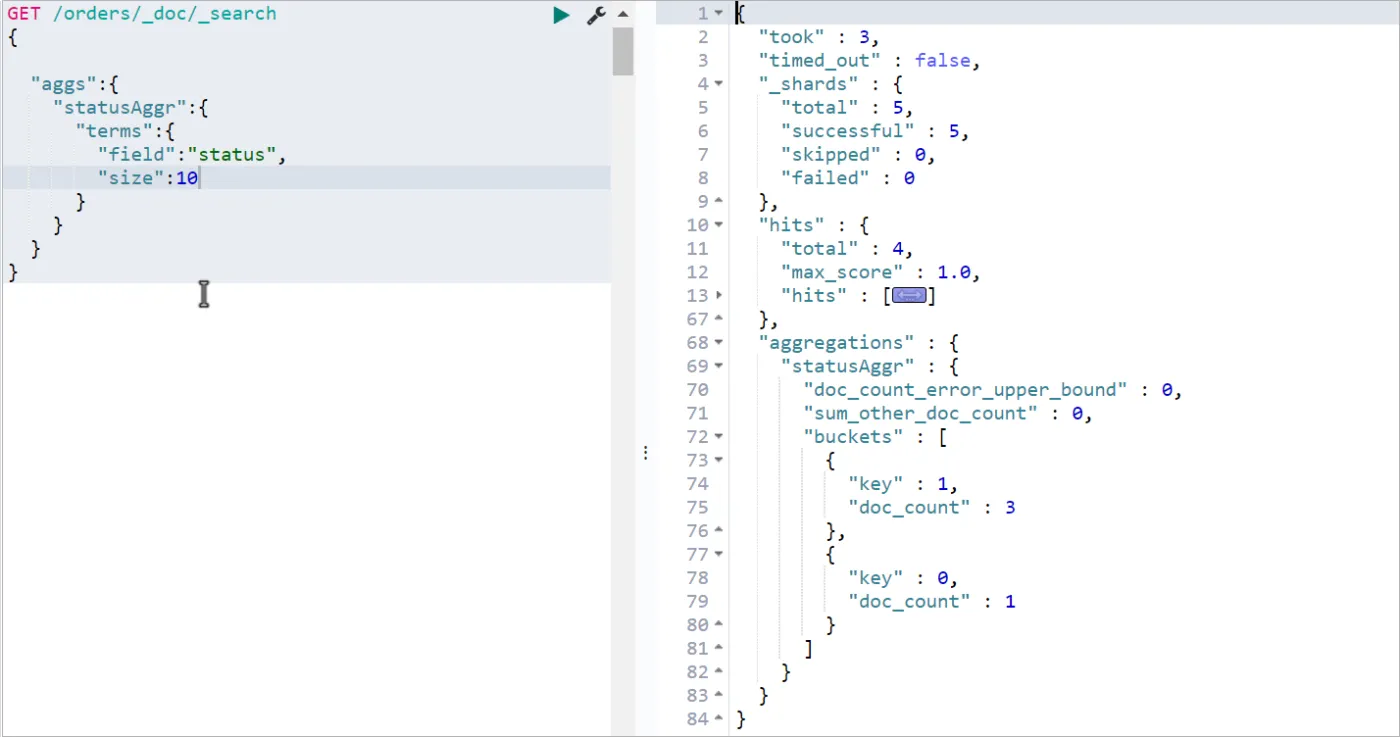Click the "status" field value
This screenshot has width=1400, height=737.
(x=231, y=155)
